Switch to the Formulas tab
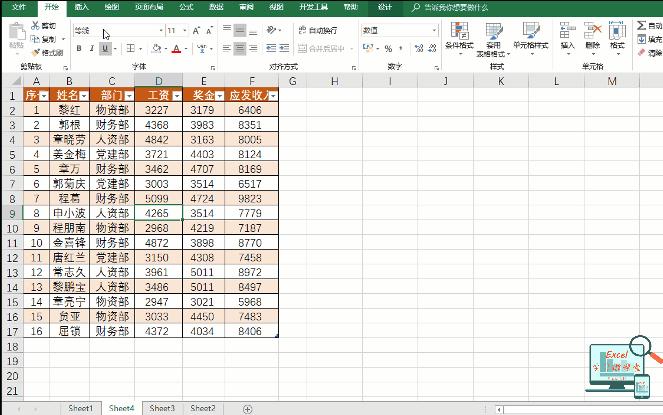 pyautogui.click(x=186, y=7)
